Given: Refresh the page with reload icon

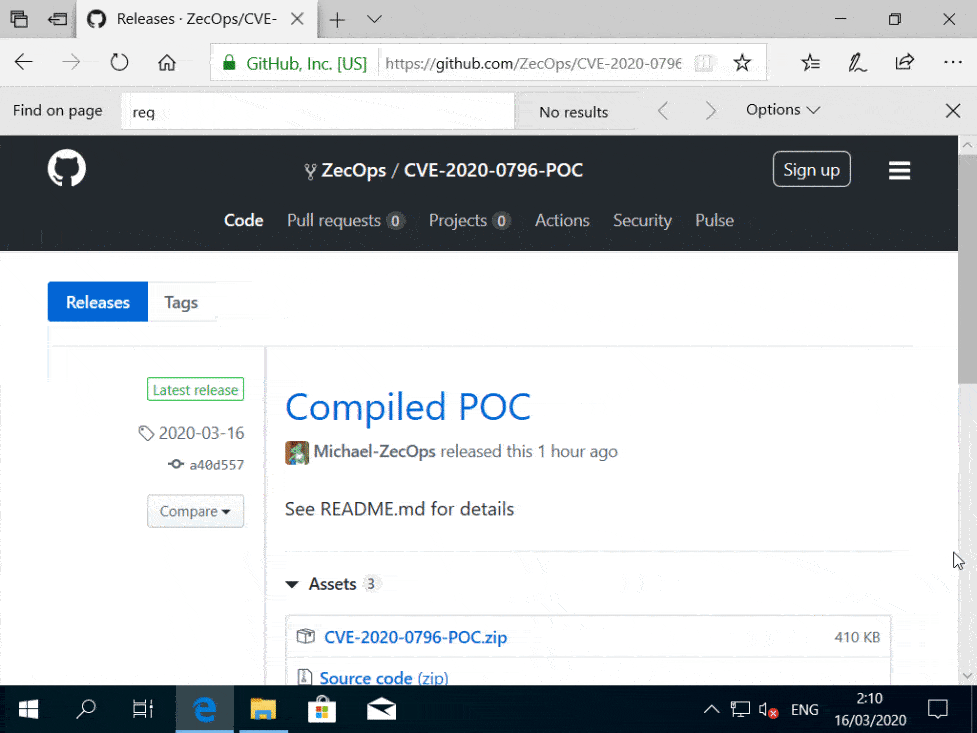Looking at the screenshot, I should [119, 62].
